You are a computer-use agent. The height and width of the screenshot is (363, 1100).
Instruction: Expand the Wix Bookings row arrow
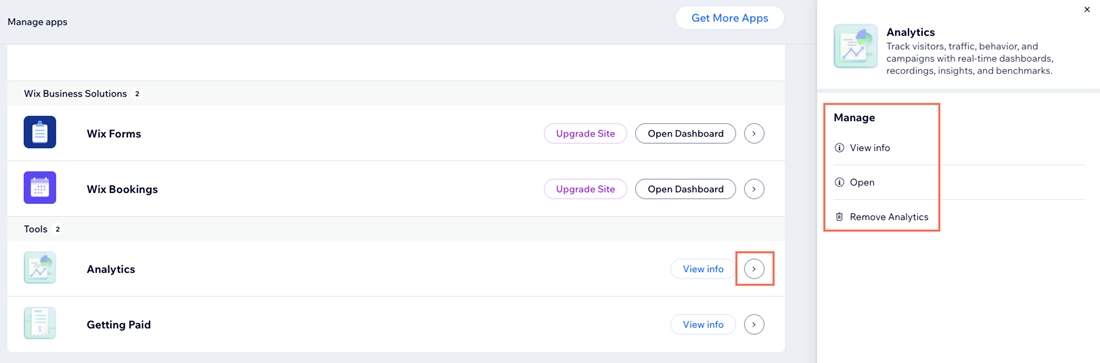click(x=754, y=189)
